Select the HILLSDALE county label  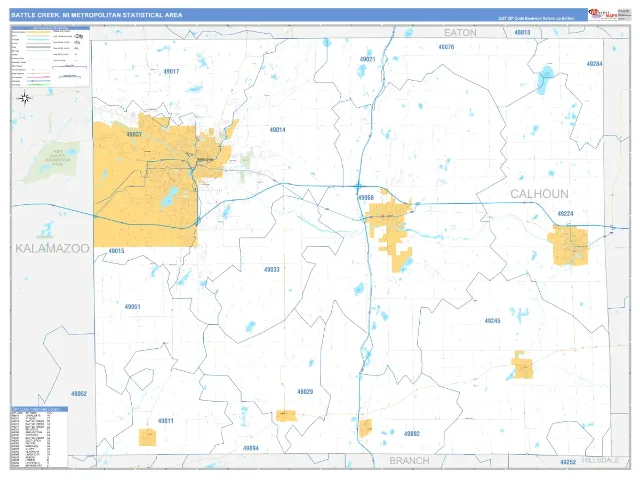[x=600, y=460]
